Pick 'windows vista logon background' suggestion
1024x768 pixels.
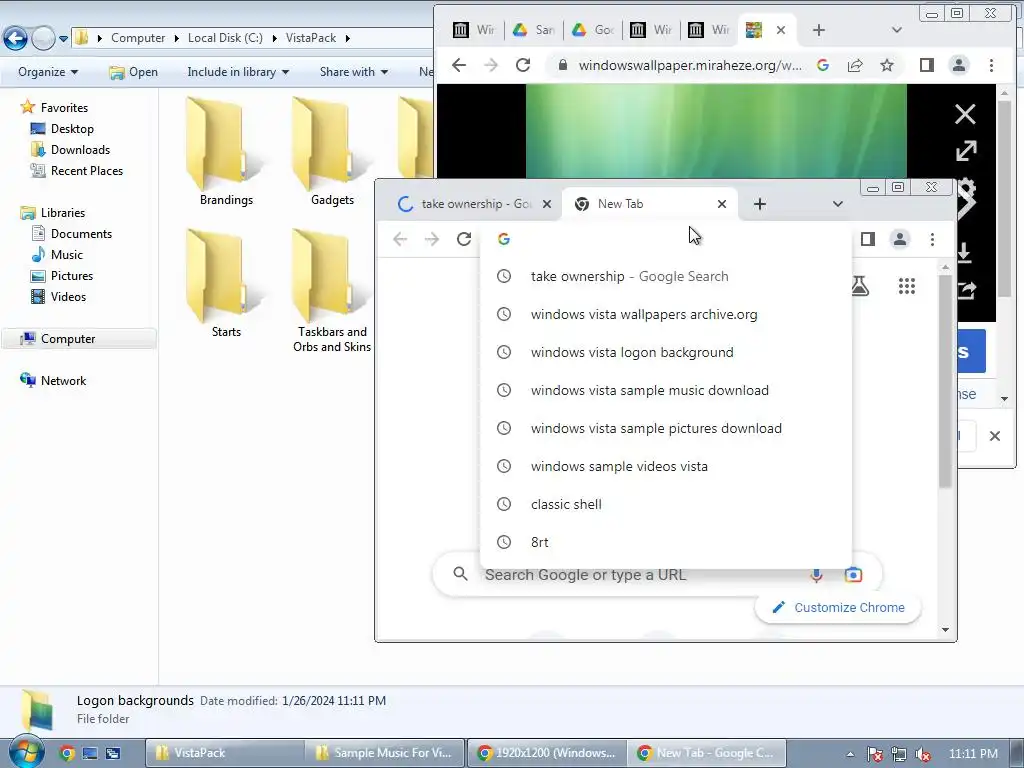point(666,352)
